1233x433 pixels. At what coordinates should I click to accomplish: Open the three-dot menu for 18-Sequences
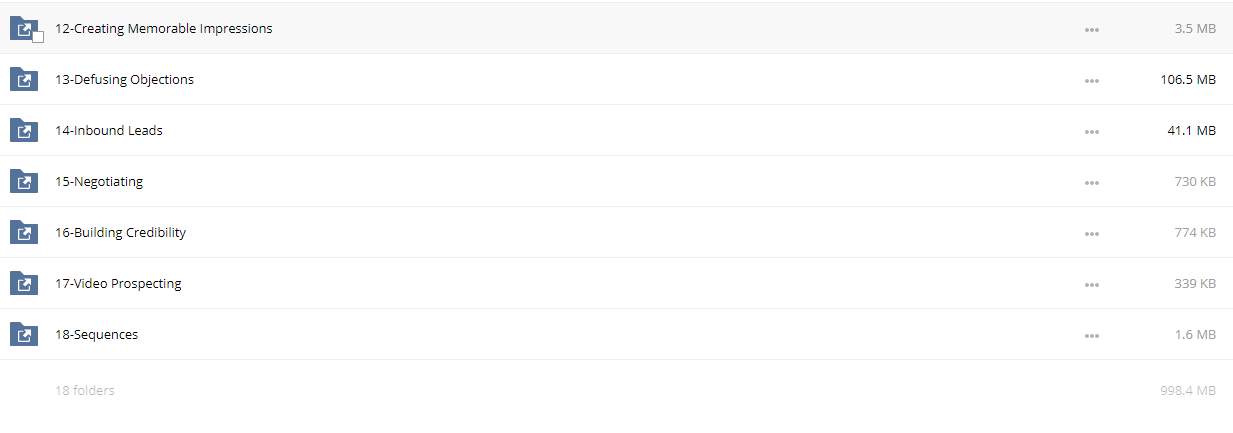(1092, 336)
